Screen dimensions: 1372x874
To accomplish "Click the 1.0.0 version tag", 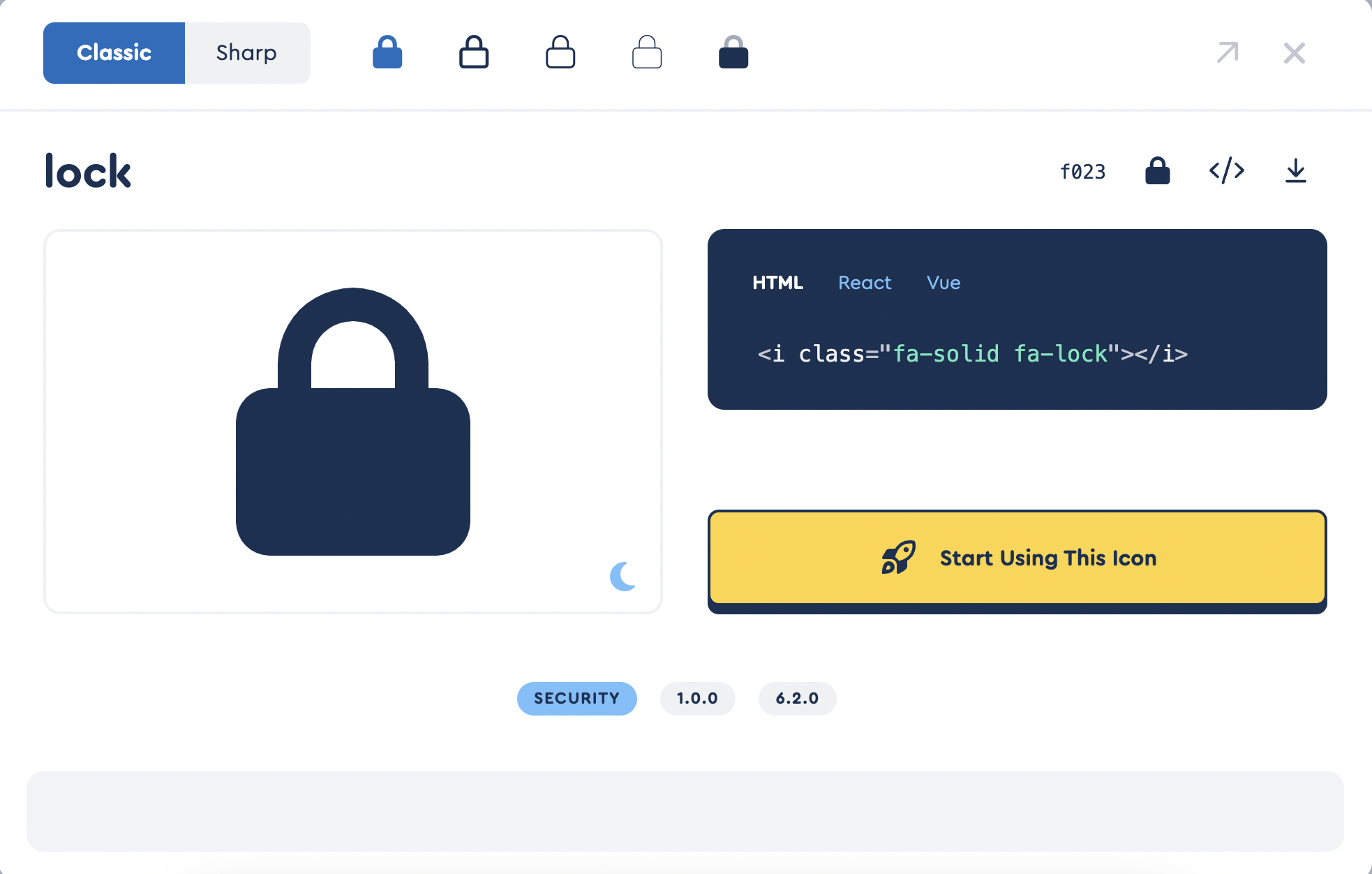I will [698, 699].
